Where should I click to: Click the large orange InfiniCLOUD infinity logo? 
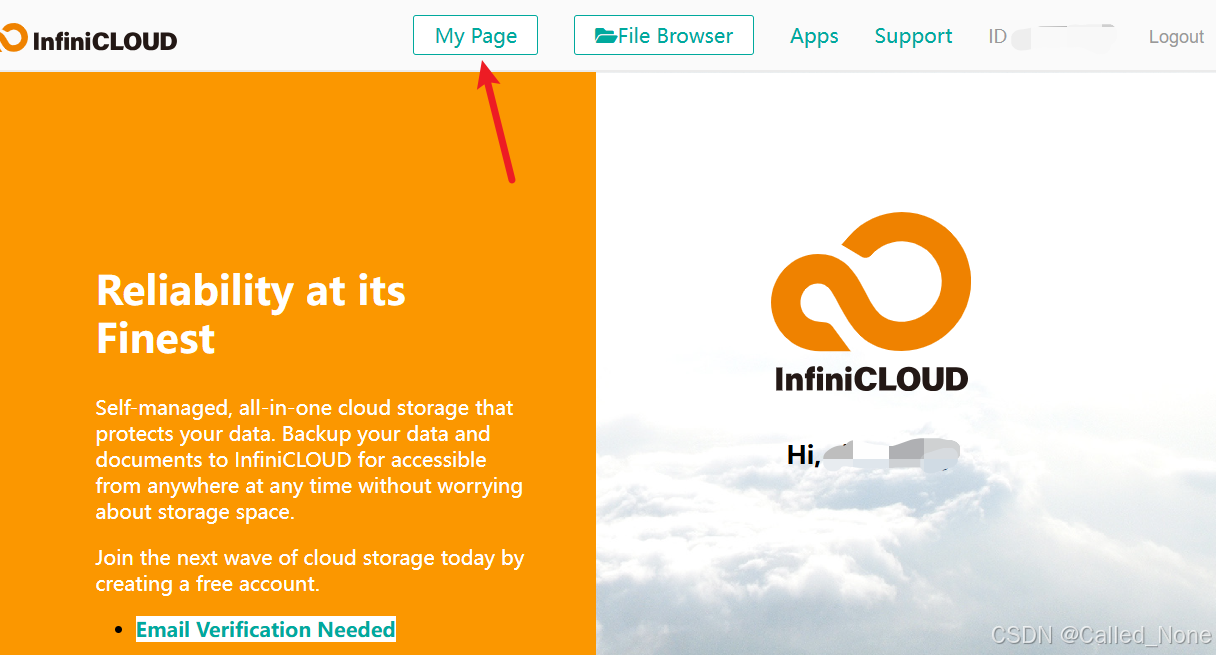(x=871, y=283)
